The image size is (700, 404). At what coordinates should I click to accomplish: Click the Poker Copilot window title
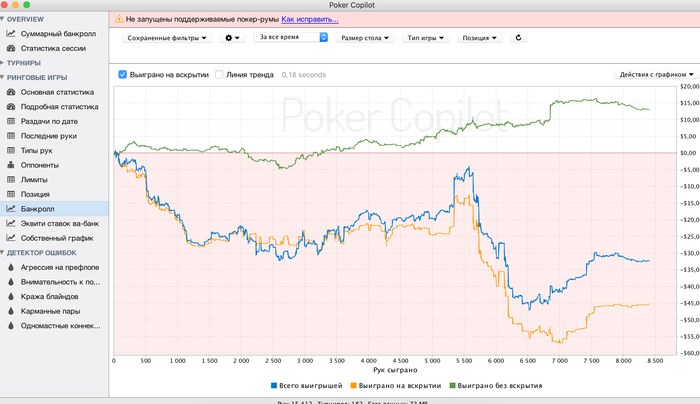tap(352, 5)
